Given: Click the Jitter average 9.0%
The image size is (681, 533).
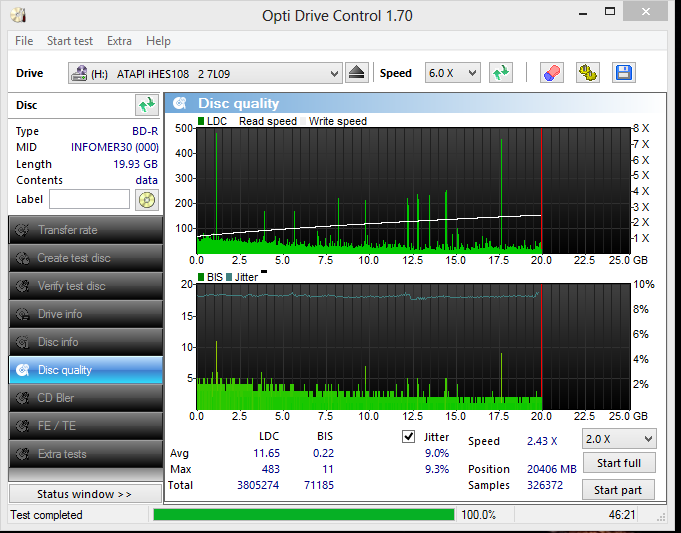Looking at the screenshot, I should pyautogui.click(x=437, y=453).
